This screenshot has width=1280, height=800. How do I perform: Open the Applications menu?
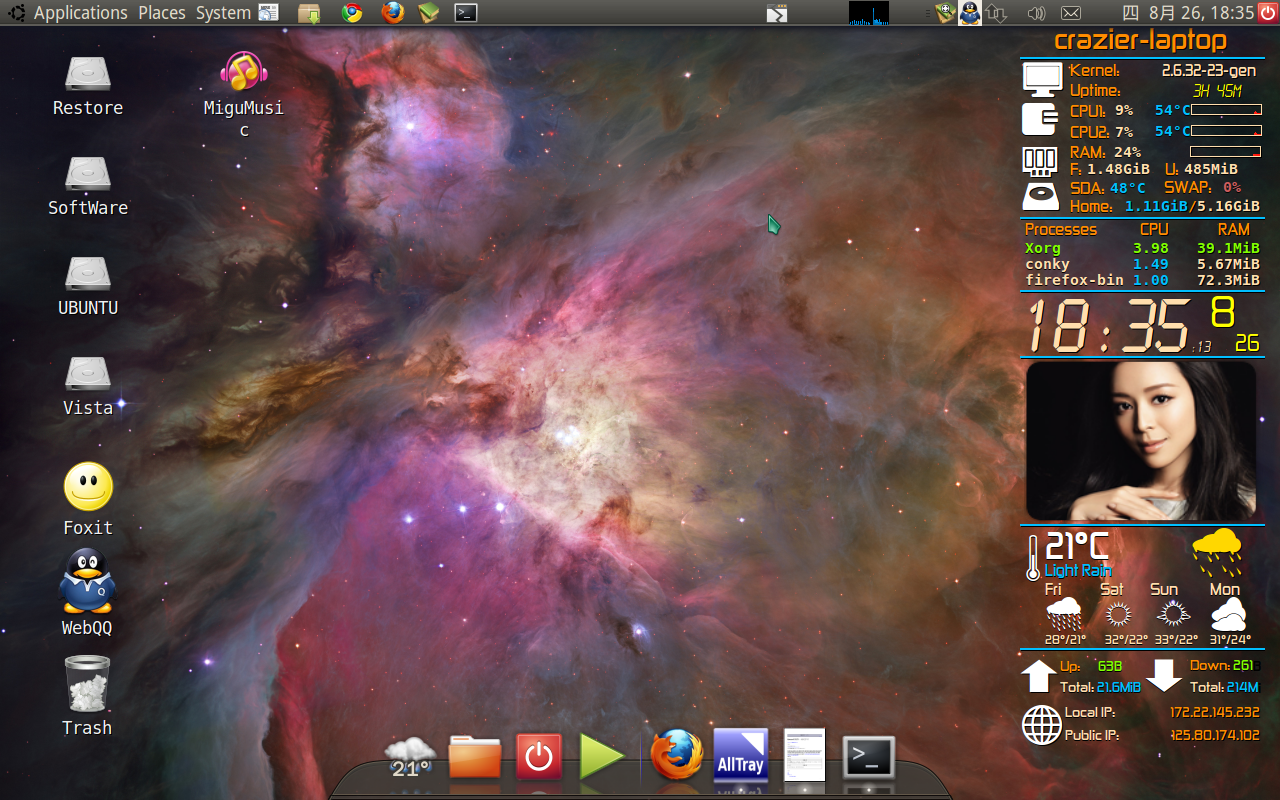pos(80,13)
